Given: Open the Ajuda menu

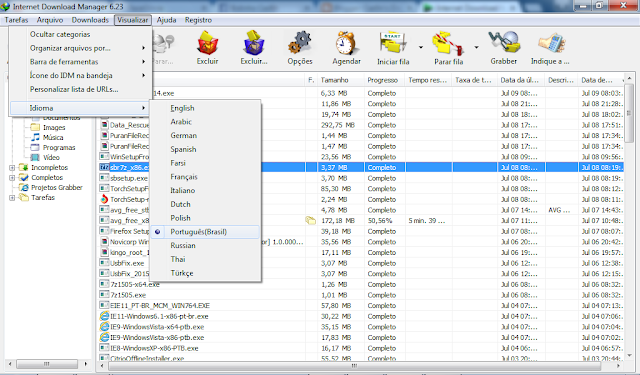Looking at the screenshot, I should [167, 20].
